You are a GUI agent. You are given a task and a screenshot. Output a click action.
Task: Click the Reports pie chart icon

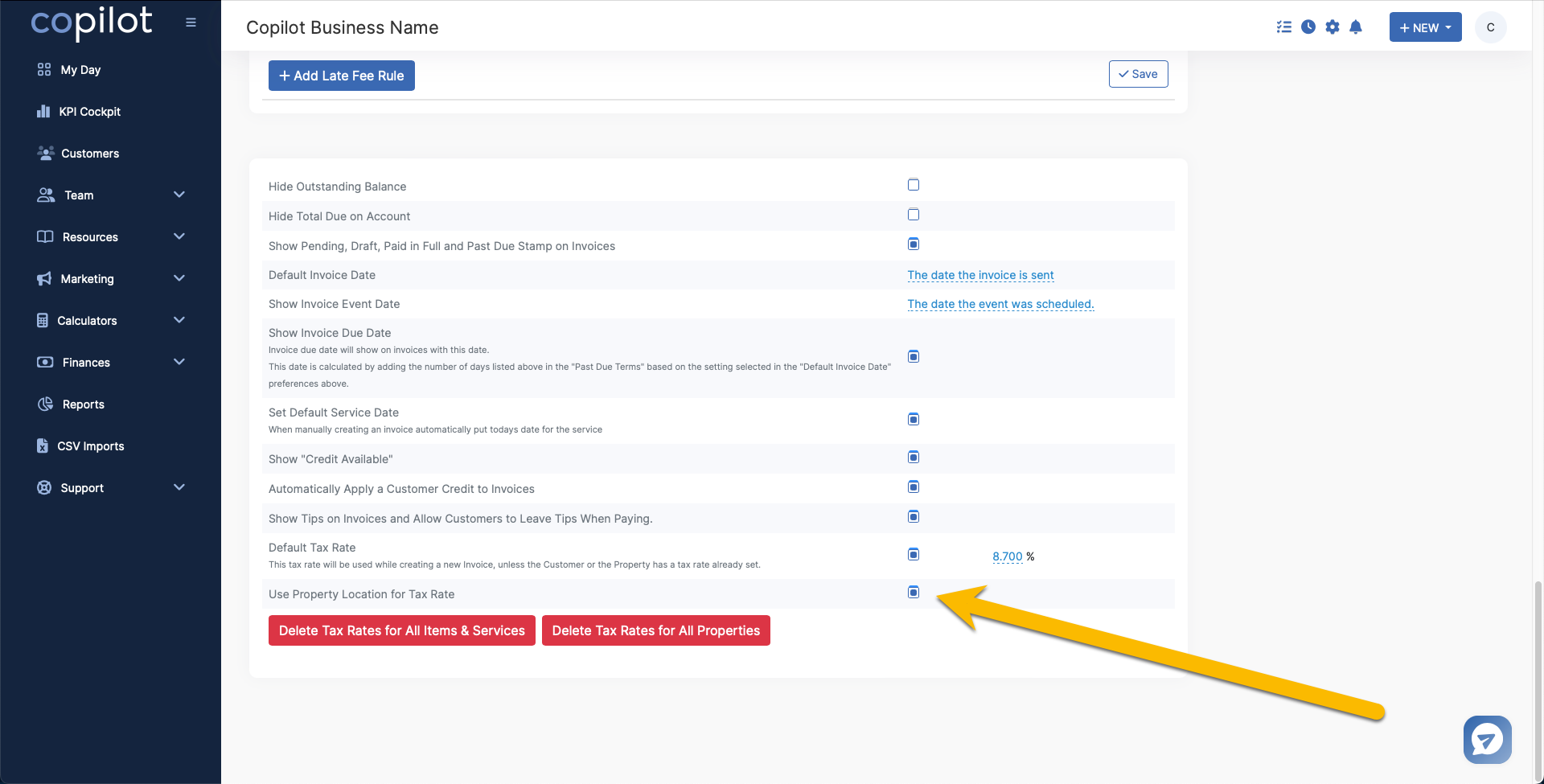45,404
